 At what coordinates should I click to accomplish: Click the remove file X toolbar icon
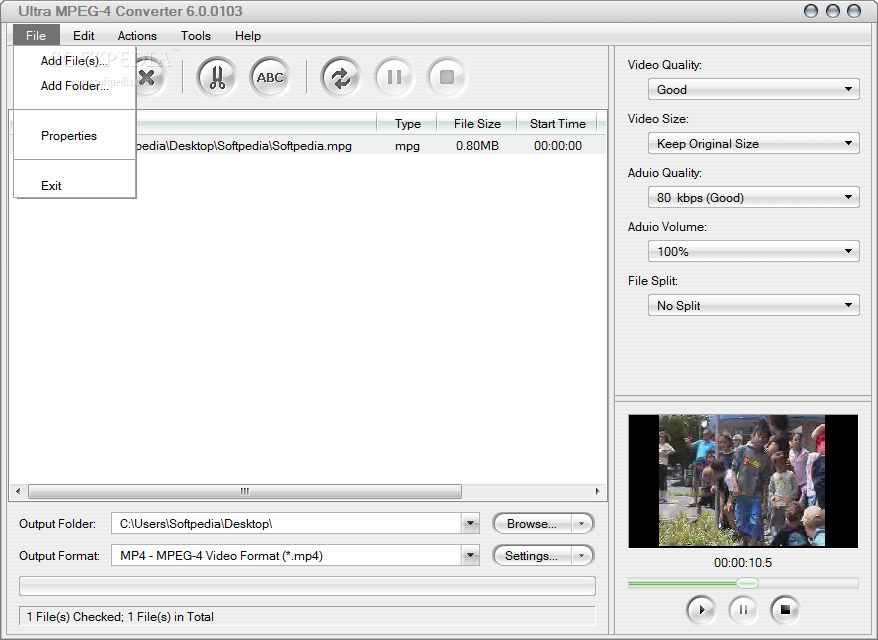148,77
